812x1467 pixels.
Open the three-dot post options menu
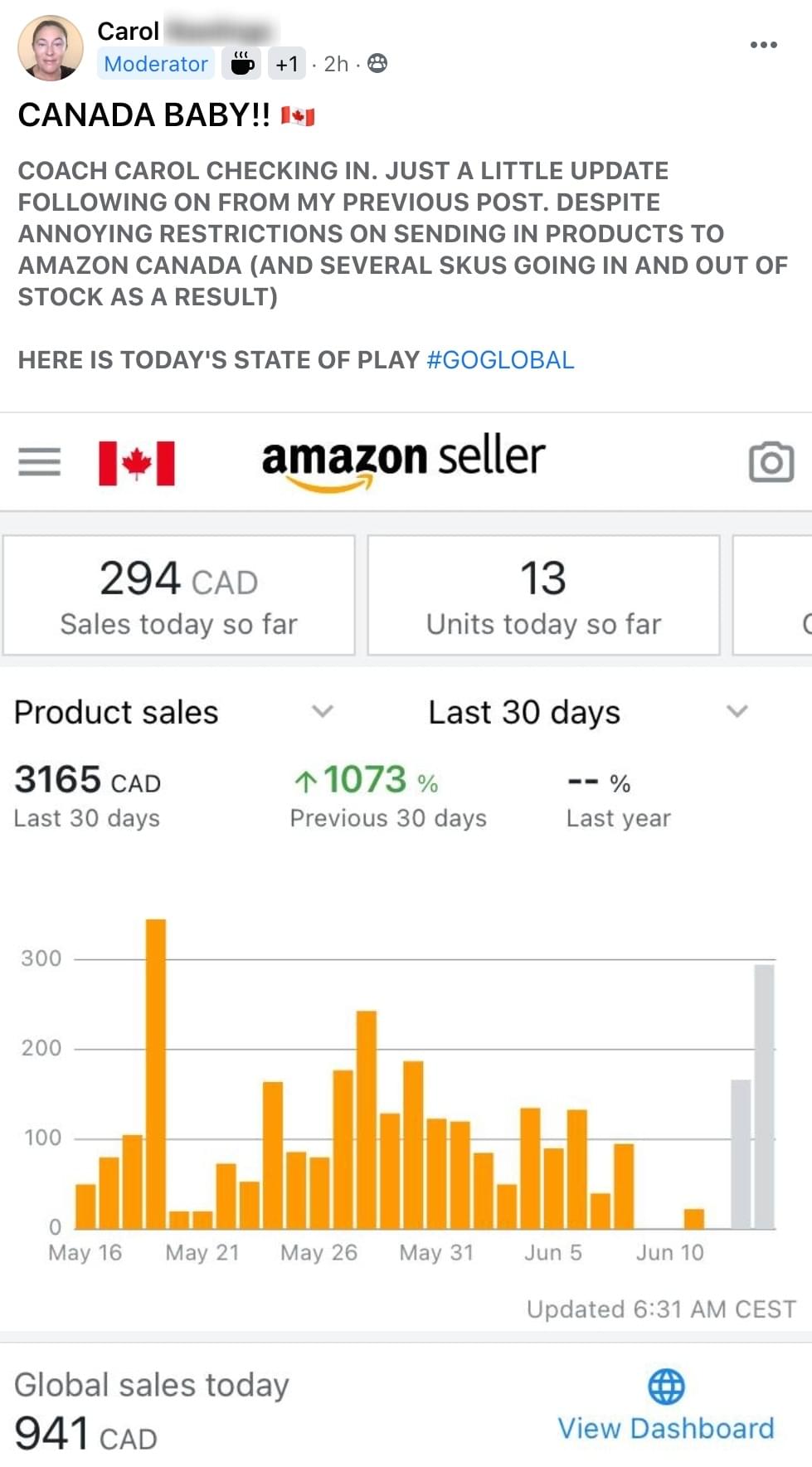coord(763,45)
